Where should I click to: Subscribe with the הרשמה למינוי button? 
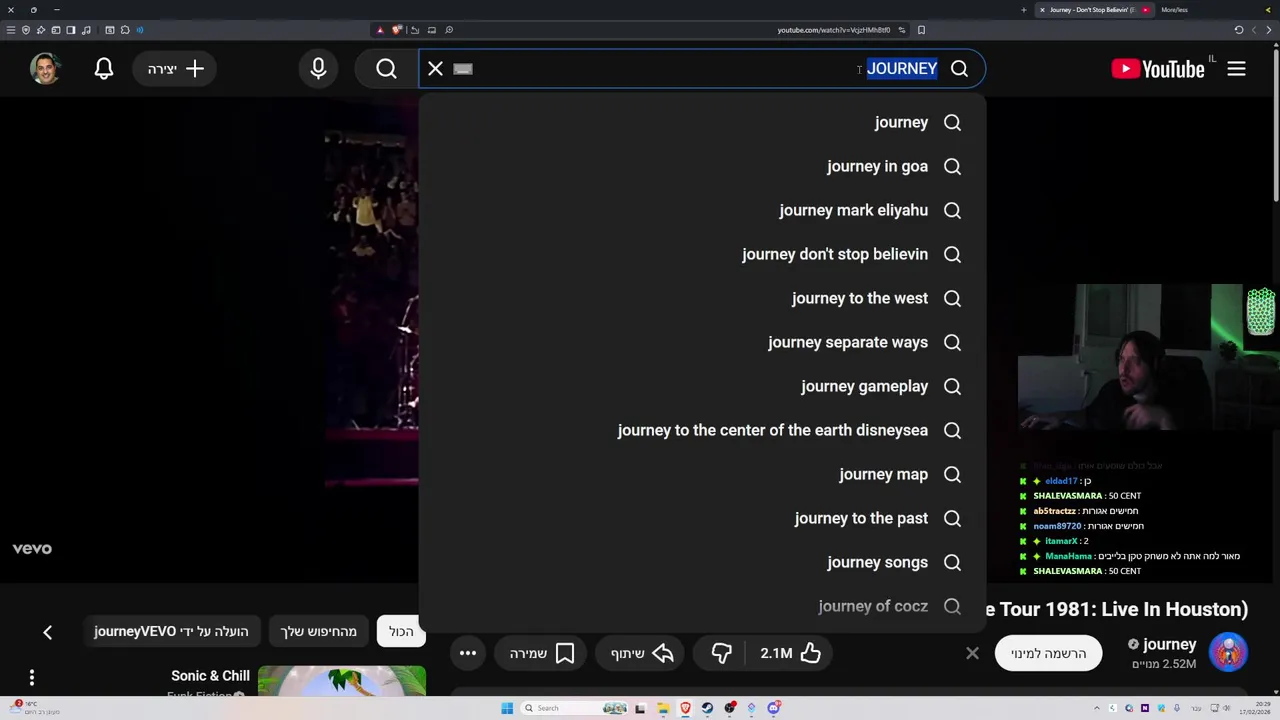tap(1048, 653)
